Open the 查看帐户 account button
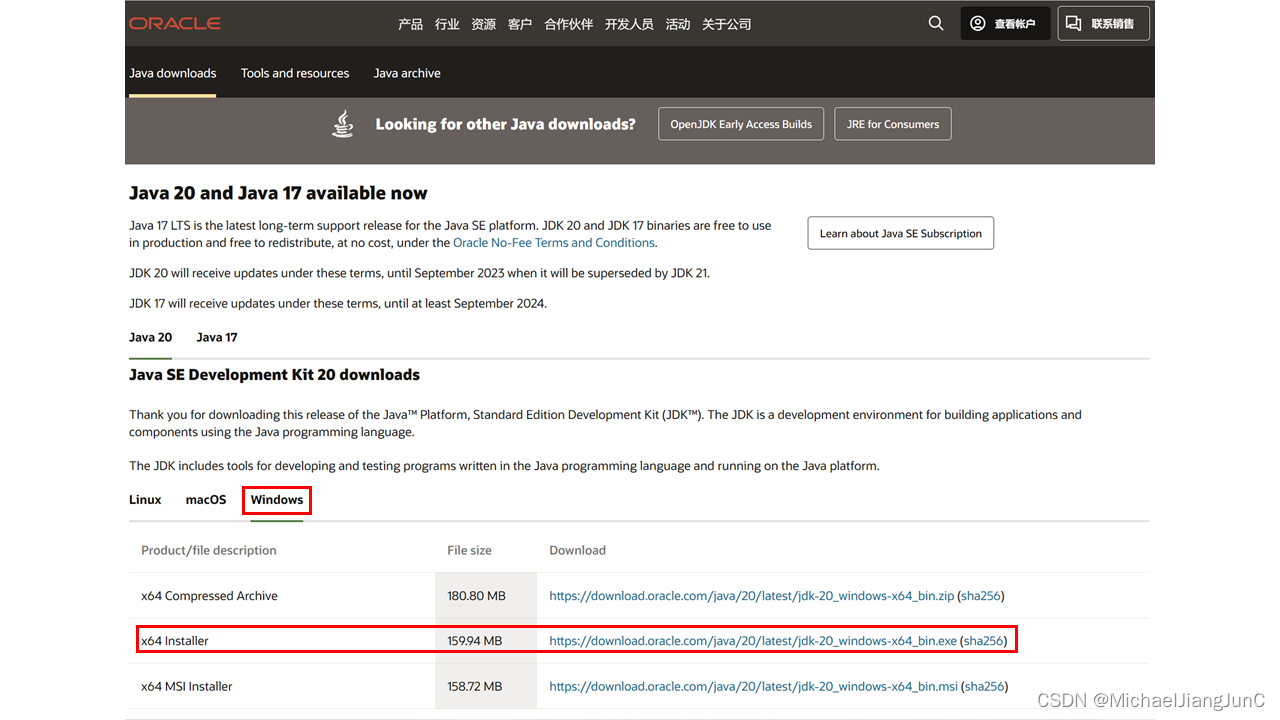This screenshot has width=1280, height=720. pos(1003,23)
